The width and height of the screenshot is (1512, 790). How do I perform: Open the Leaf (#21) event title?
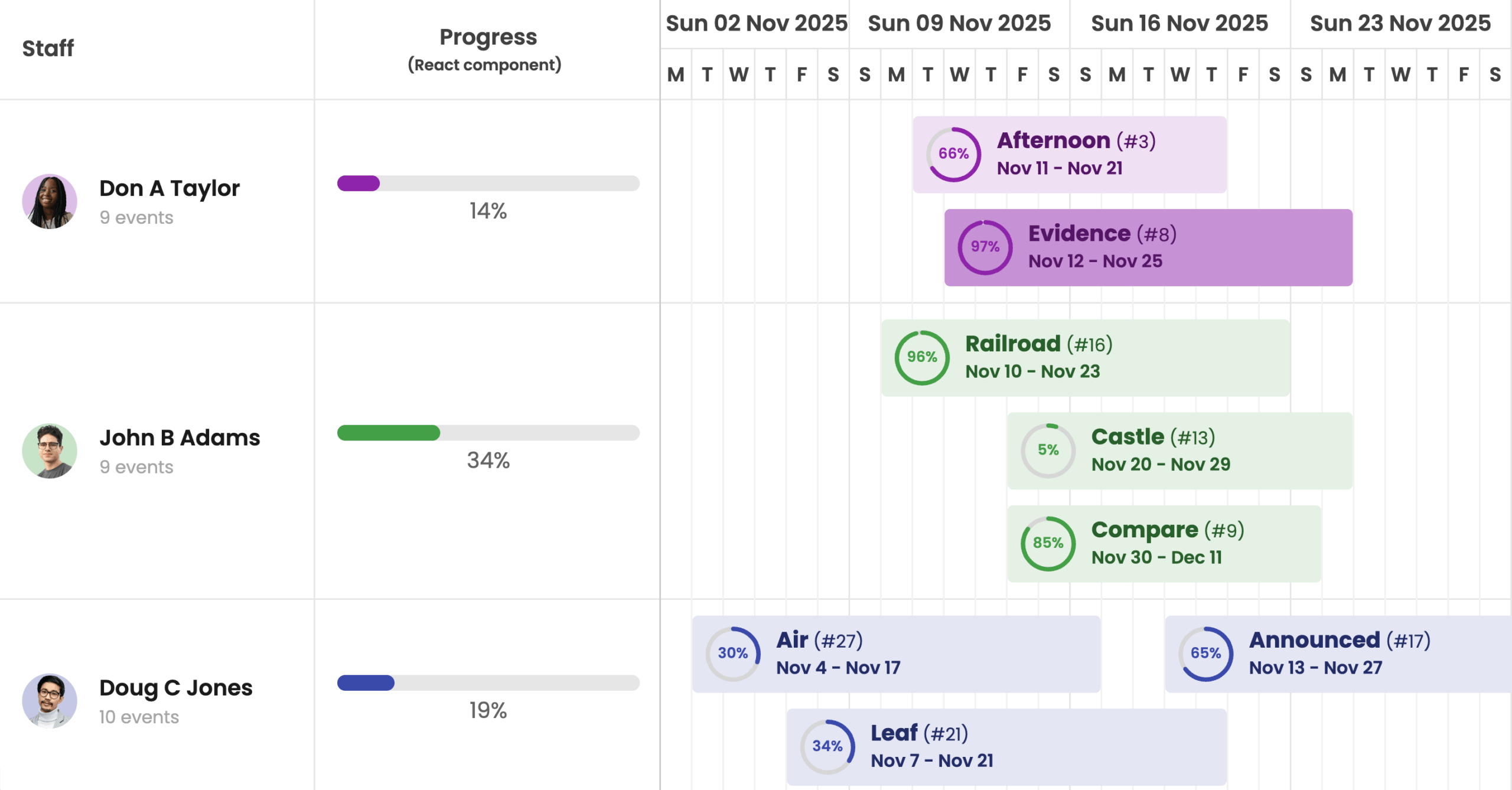(x=919, y=733)
